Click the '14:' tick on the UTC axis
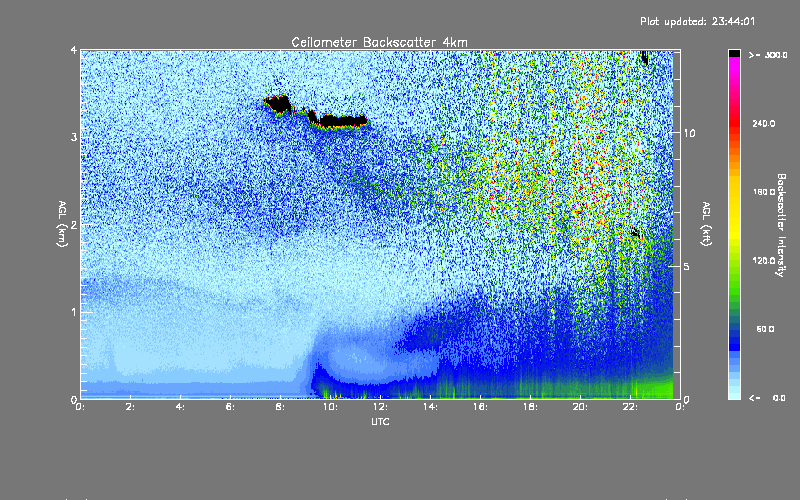This screenshot has width=800, height=500. (x=430, y=407)
